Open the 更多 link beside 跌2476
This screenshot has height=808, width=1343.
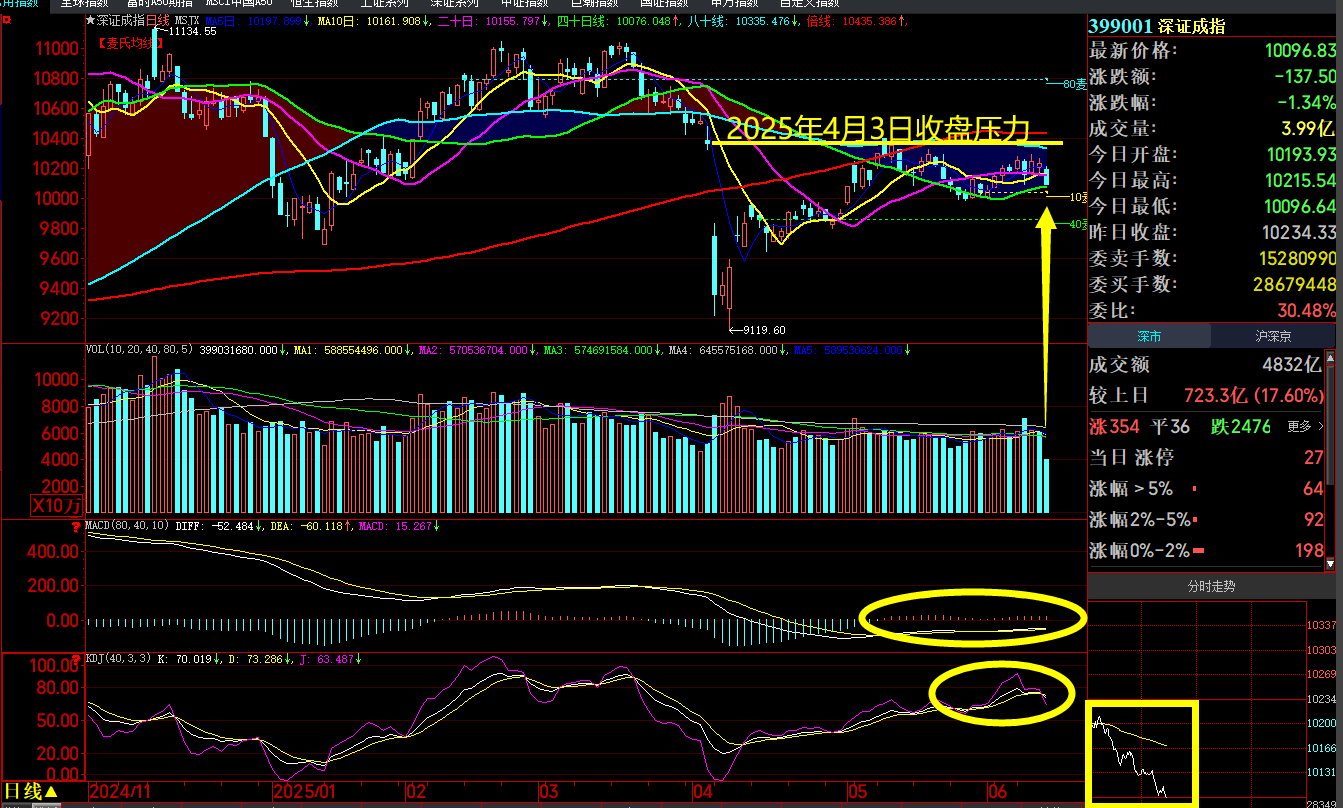pos(1305,427)
